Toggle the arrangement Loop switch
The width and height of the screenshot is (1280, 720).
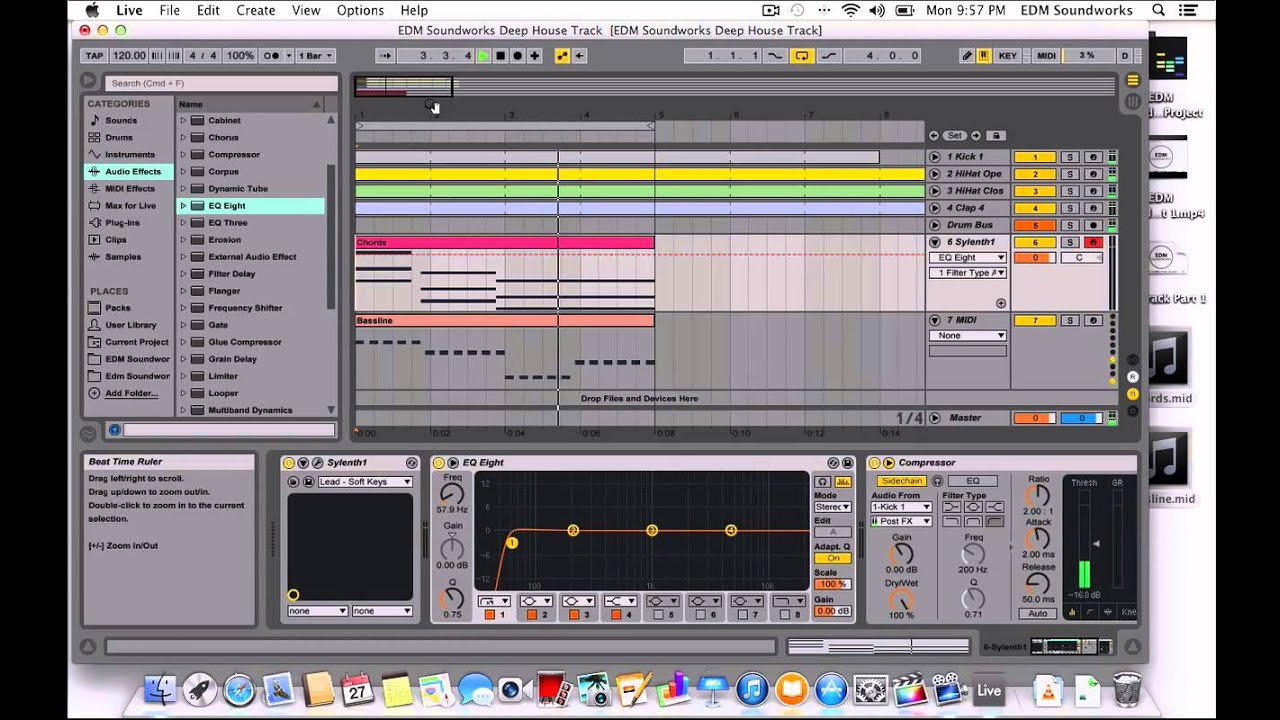(801, 56)
